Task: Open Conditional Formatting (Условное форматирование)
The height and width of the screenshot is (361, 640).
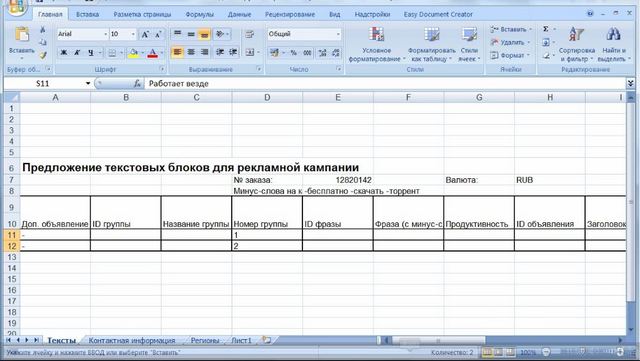Action: click(x=377, y=45)
